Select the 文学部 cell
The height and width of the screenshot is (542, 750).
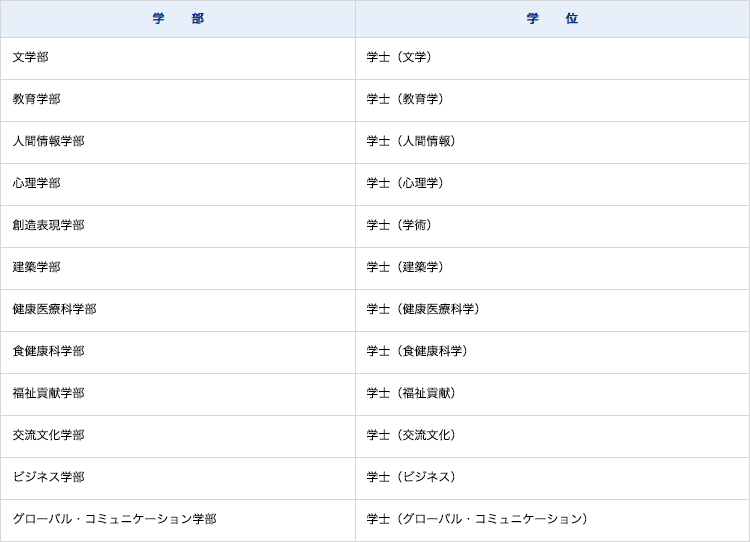tap(31, 58)
